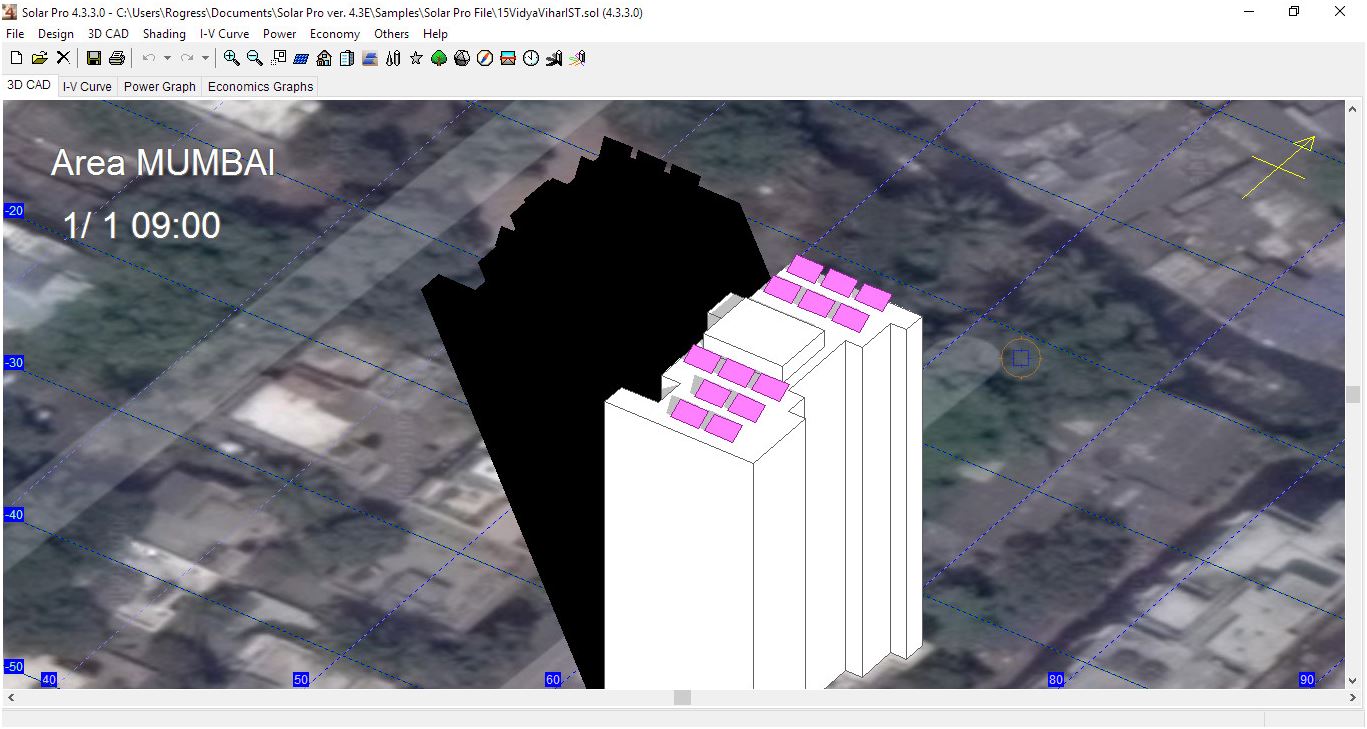The image size is (1367, 729).
Task: Open the Economy menu
Action: (x=334, y=34)
